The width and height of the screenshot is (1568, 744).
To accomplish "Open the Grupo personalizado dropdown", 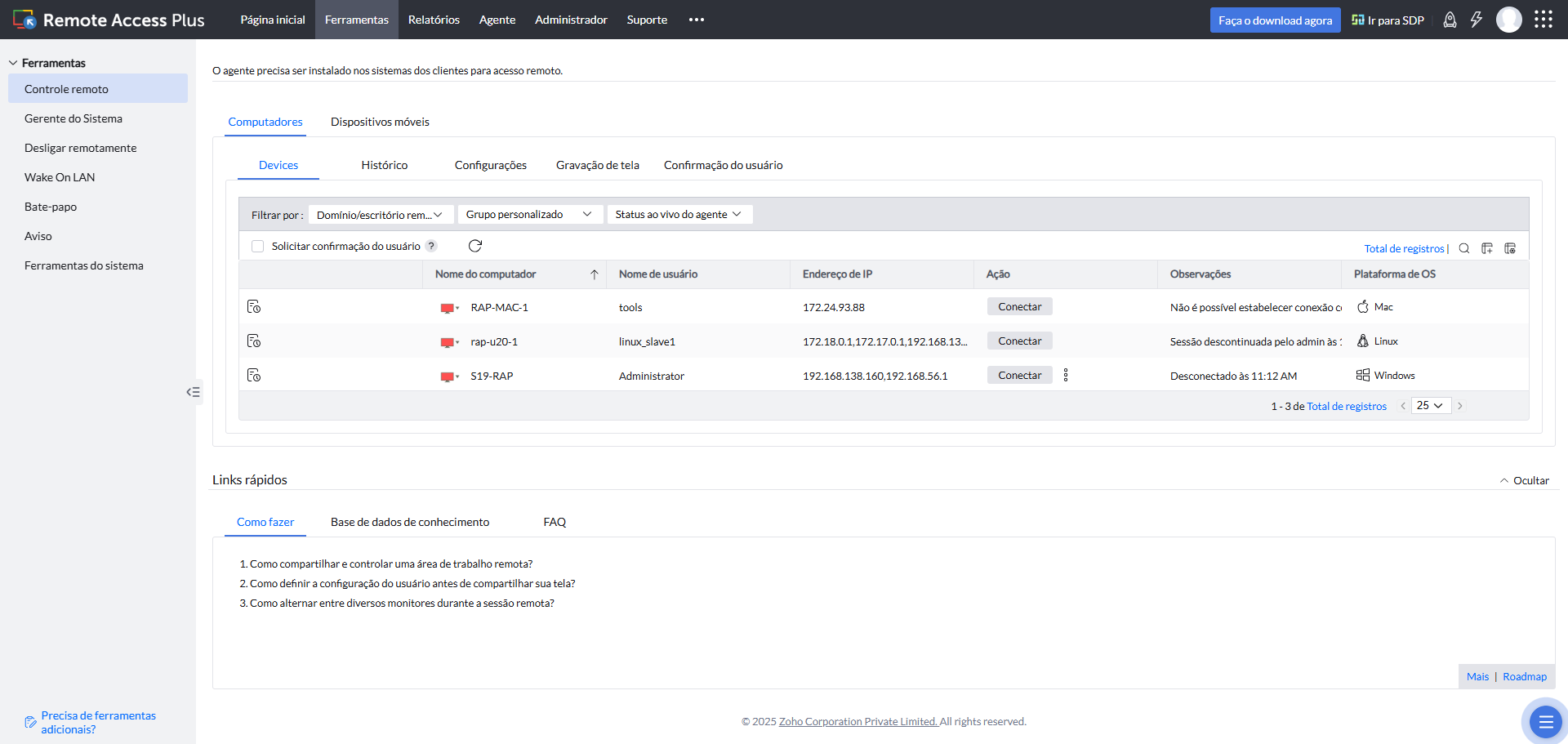I will point(528,214).
